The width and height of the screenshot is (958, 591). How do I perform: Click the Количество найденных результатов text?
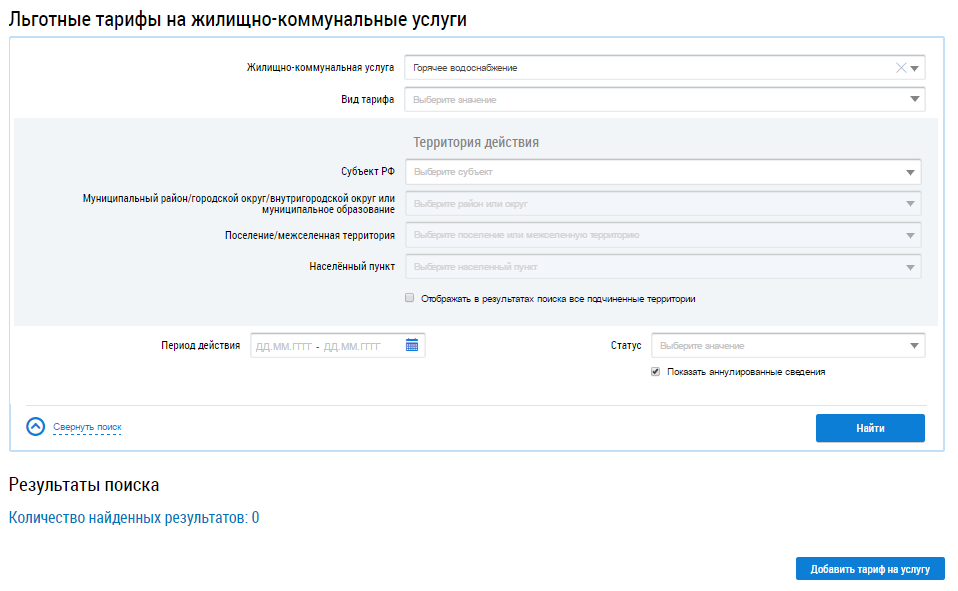(x=134, y=518)
